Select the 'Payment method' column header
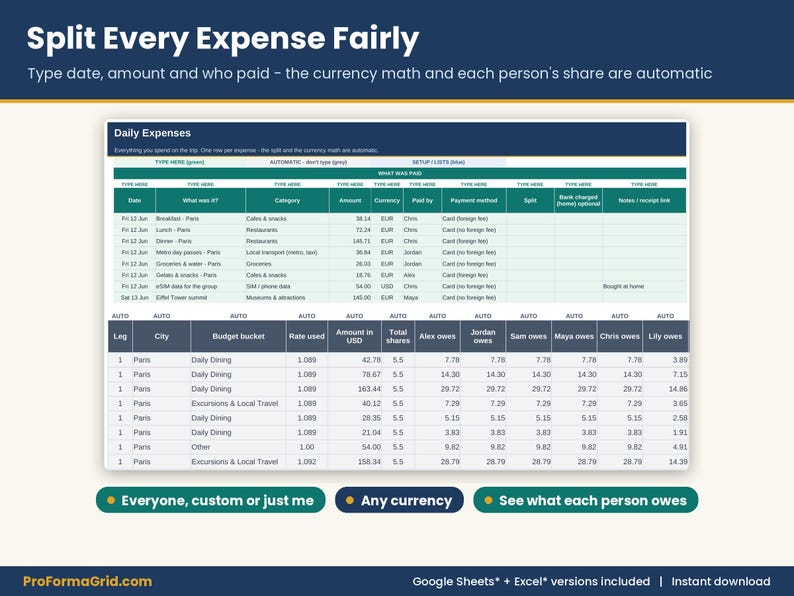 click(473, 201)
